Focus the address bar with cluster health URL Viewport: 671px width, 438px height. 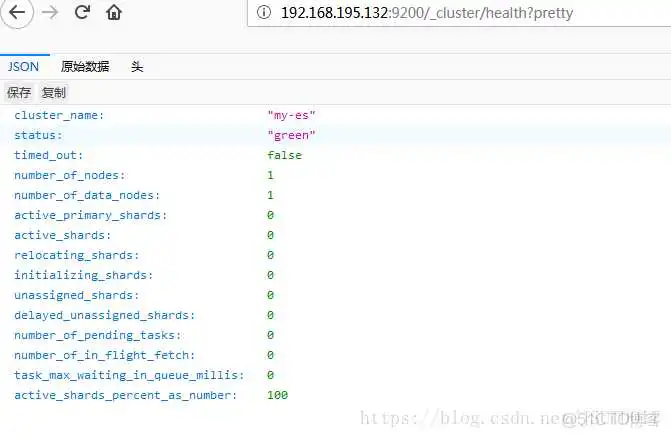click(450, 13)
